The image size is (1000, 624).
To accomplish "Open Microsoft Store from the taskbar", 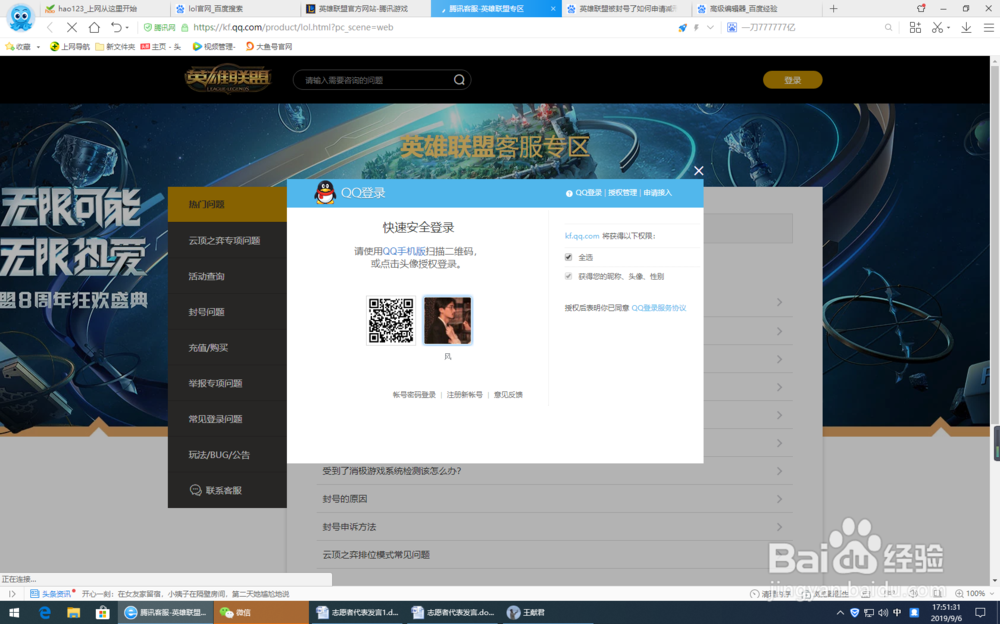I will click(102, 613).
